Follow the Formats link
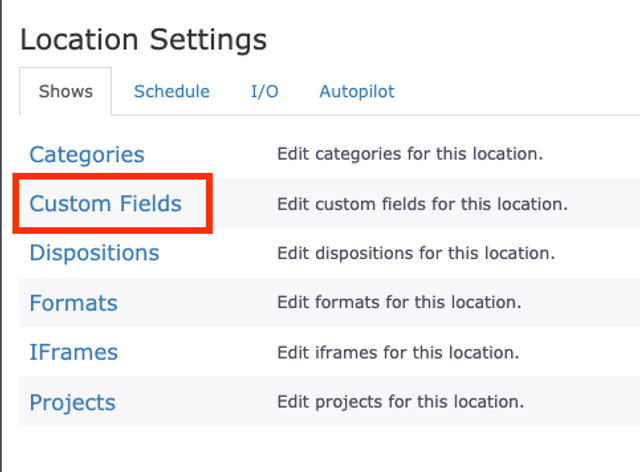 click(73, 303)
